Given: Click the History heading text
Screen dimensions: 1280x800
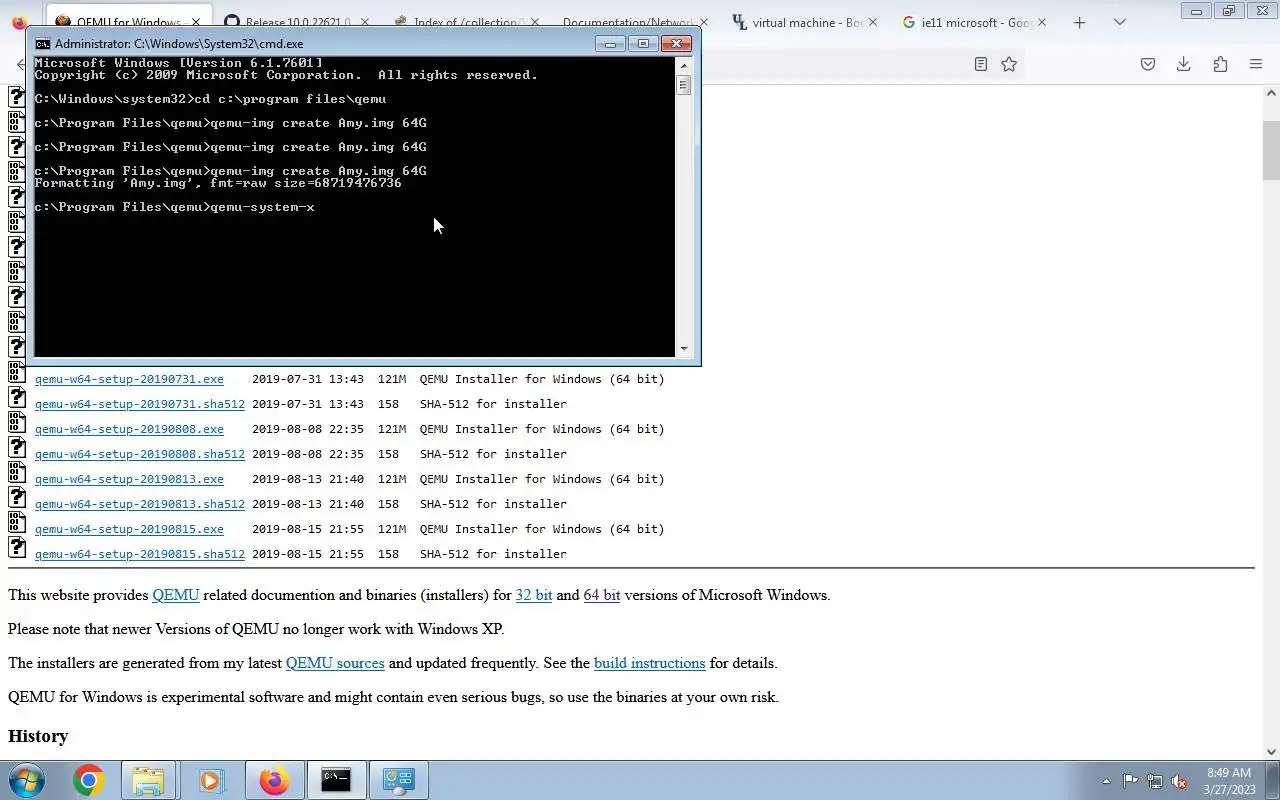Looking at the screenshot, I should (x=38, y=736).
